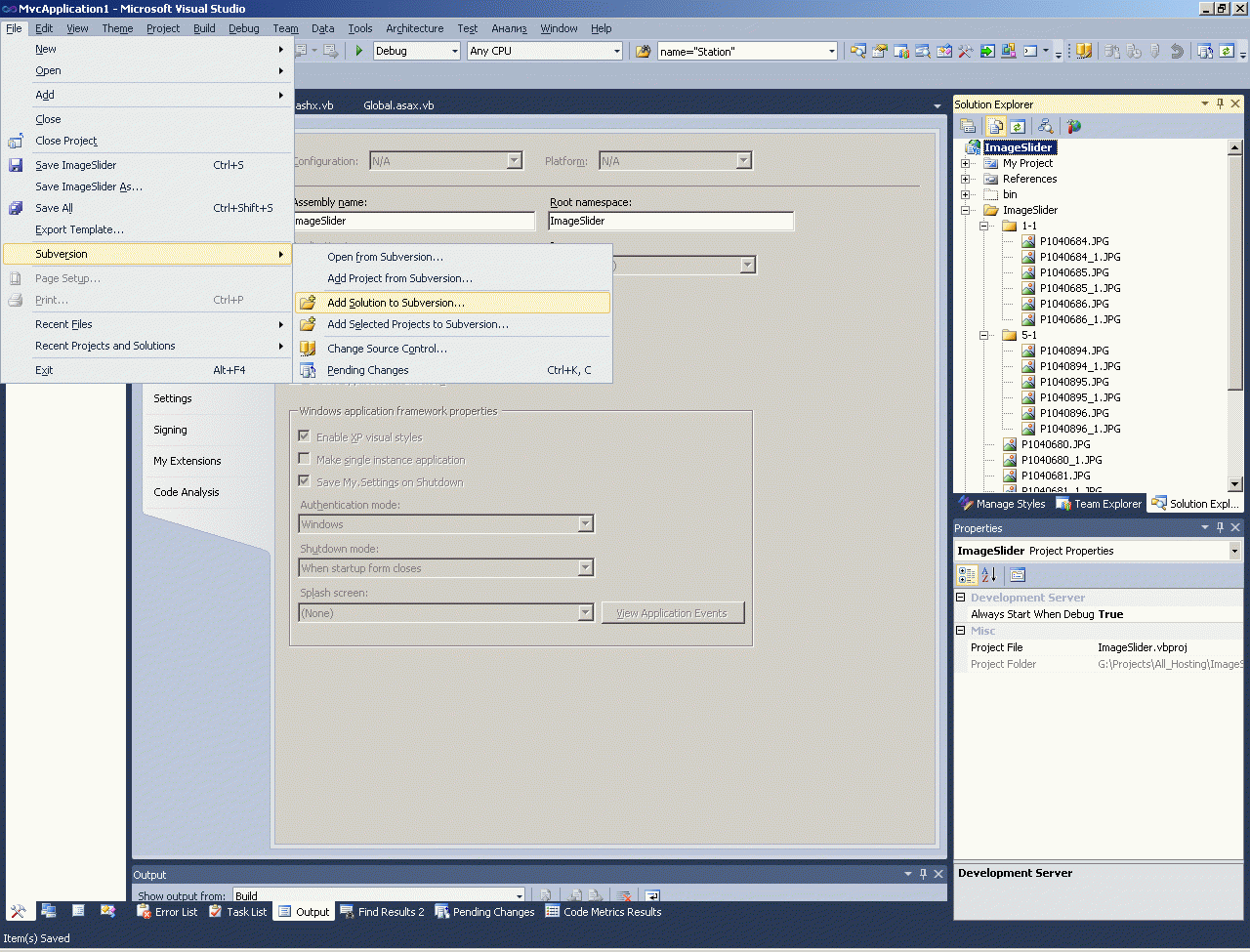Click the Toolbox tab icon at bottom left
1250x952 pixels.
(x=18, y=911)
